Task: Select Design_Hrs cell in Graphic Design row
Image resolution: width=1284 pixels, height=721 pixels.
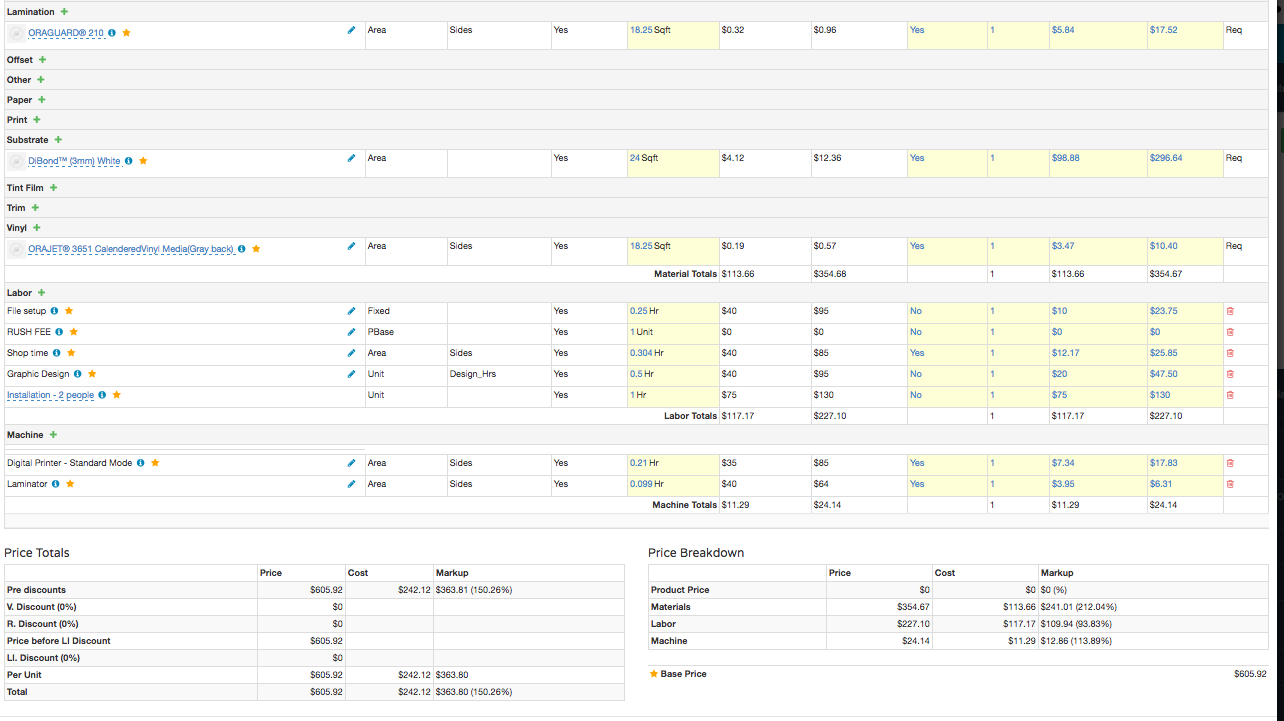Action: [x=473, y=374]
